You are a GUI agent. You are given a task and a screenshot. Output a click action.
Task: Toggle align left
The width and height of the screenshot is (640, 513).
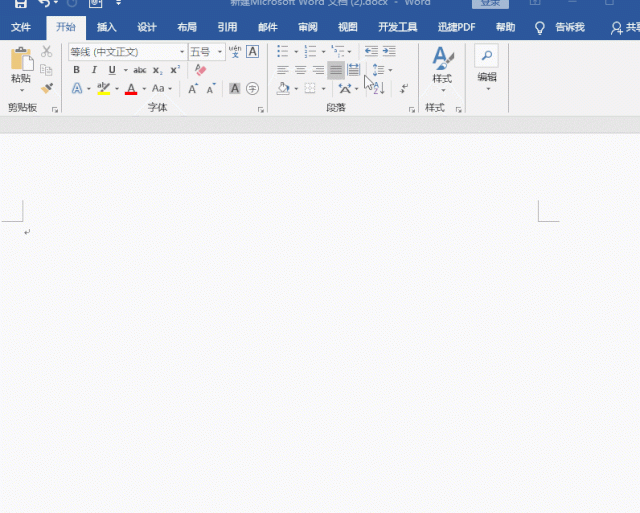click(282, 70)
